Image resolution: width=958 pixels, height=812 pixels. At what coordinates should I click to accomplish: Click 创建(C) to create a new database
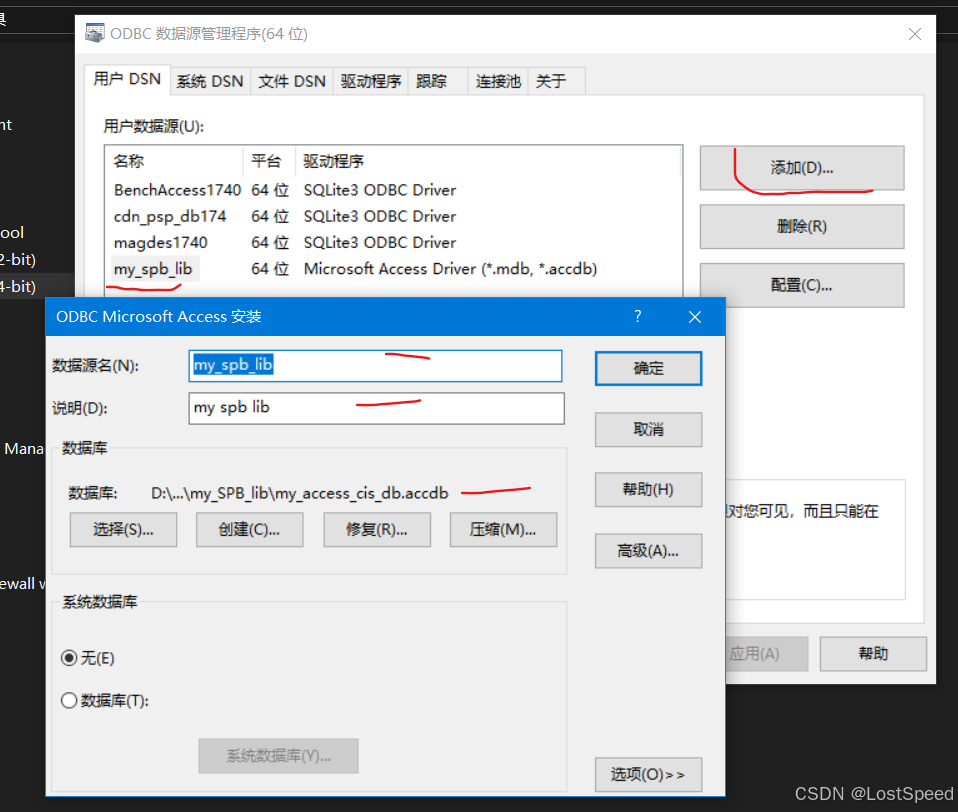249,530
